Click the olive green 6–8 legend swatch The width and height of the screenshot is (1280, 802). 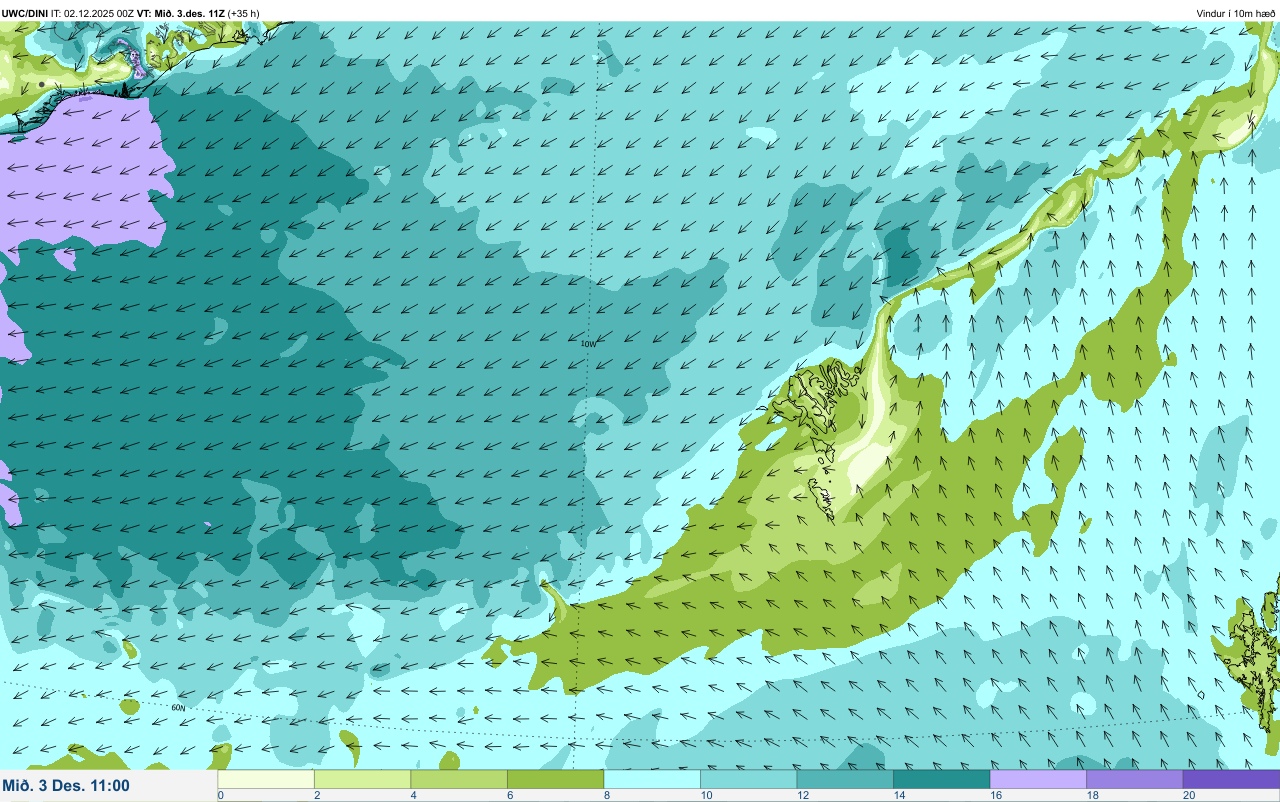(555, 779)
